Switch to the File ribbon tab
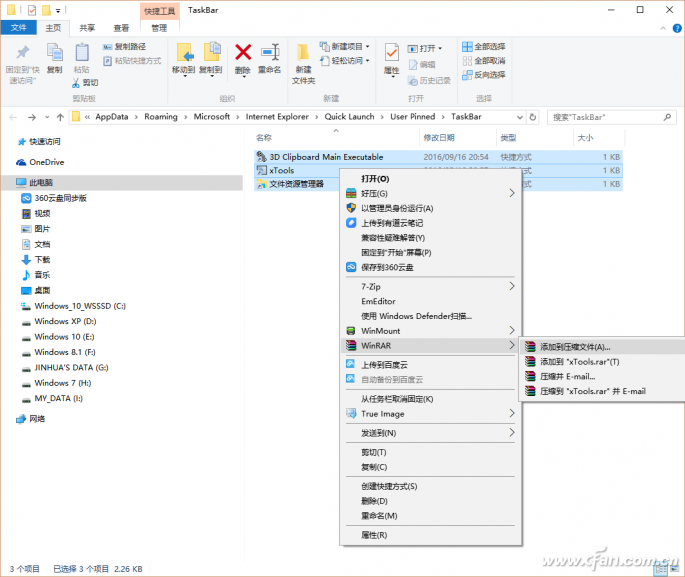This screenshot has width=685, height=577. pos(18,28)
